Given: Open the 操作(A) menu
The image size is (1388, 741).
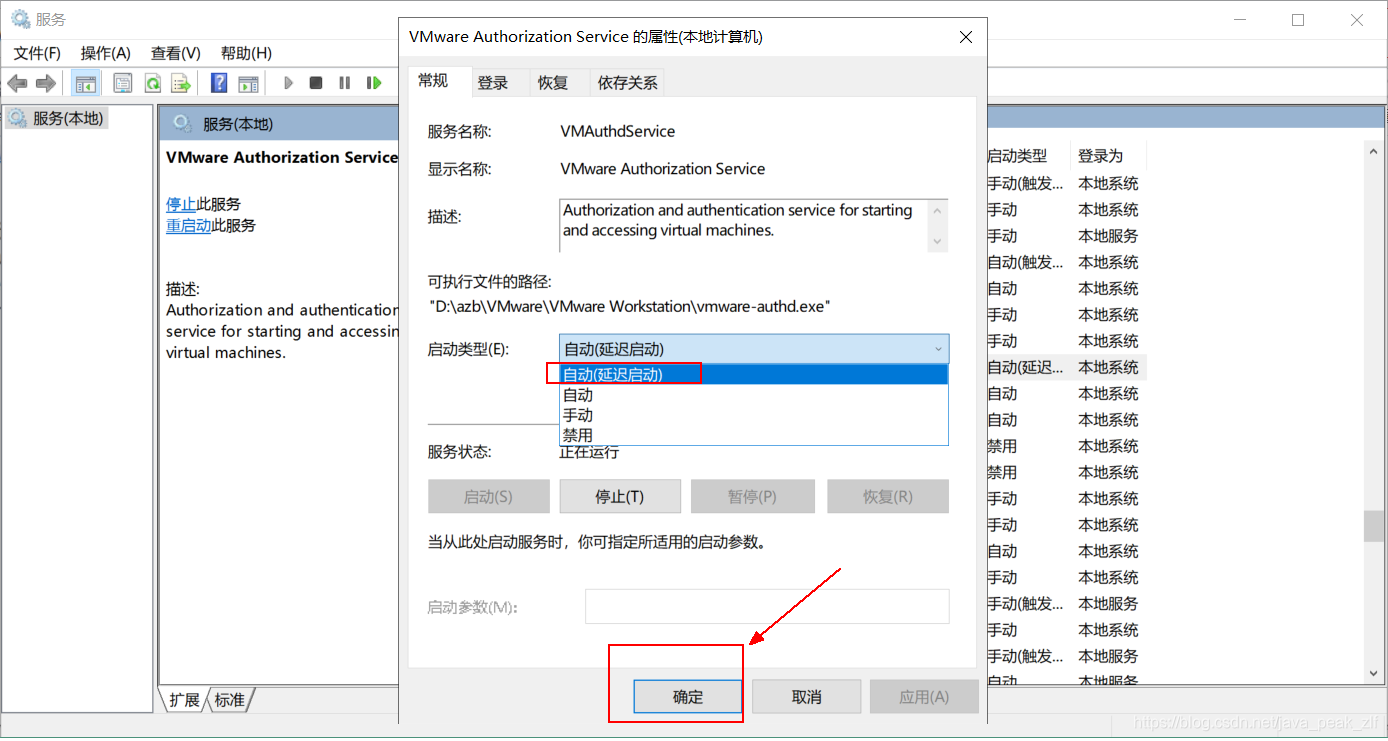Looking at the screenshot, I should pos(106,53).
